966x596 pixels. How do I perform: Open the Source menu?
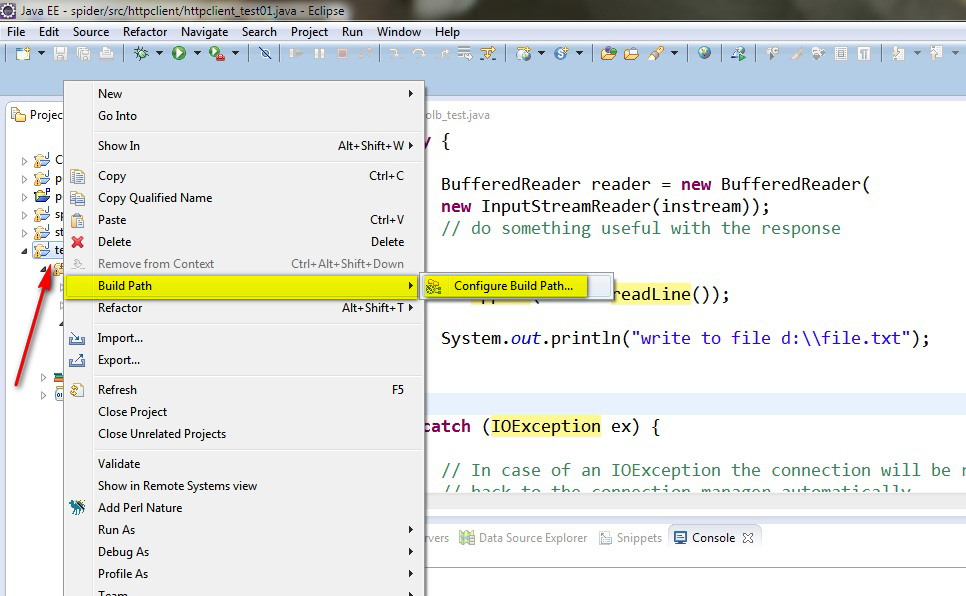[x=91, y=31]
